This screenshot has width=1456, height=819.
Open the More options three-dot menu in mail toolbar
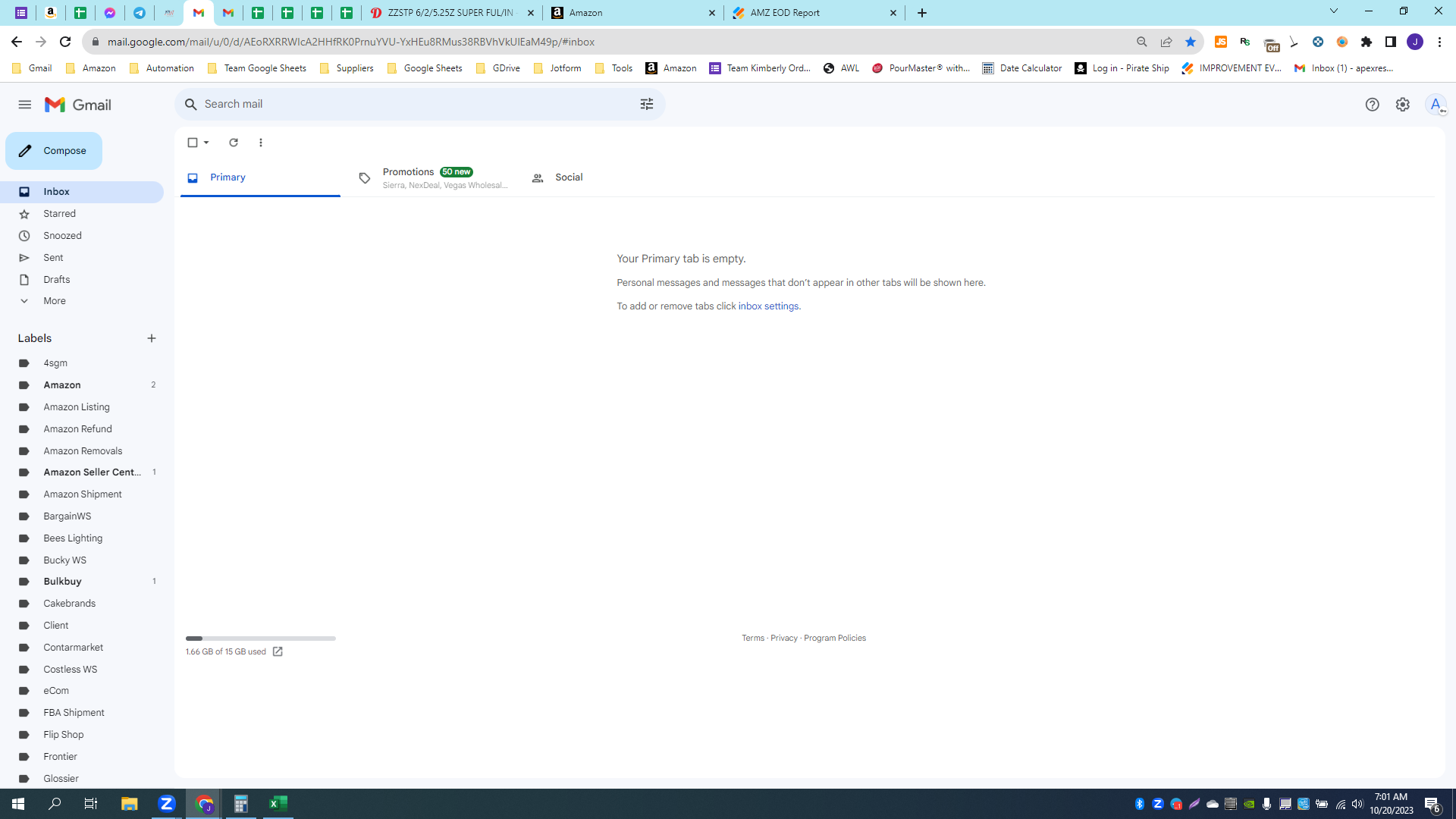[261, 143]
